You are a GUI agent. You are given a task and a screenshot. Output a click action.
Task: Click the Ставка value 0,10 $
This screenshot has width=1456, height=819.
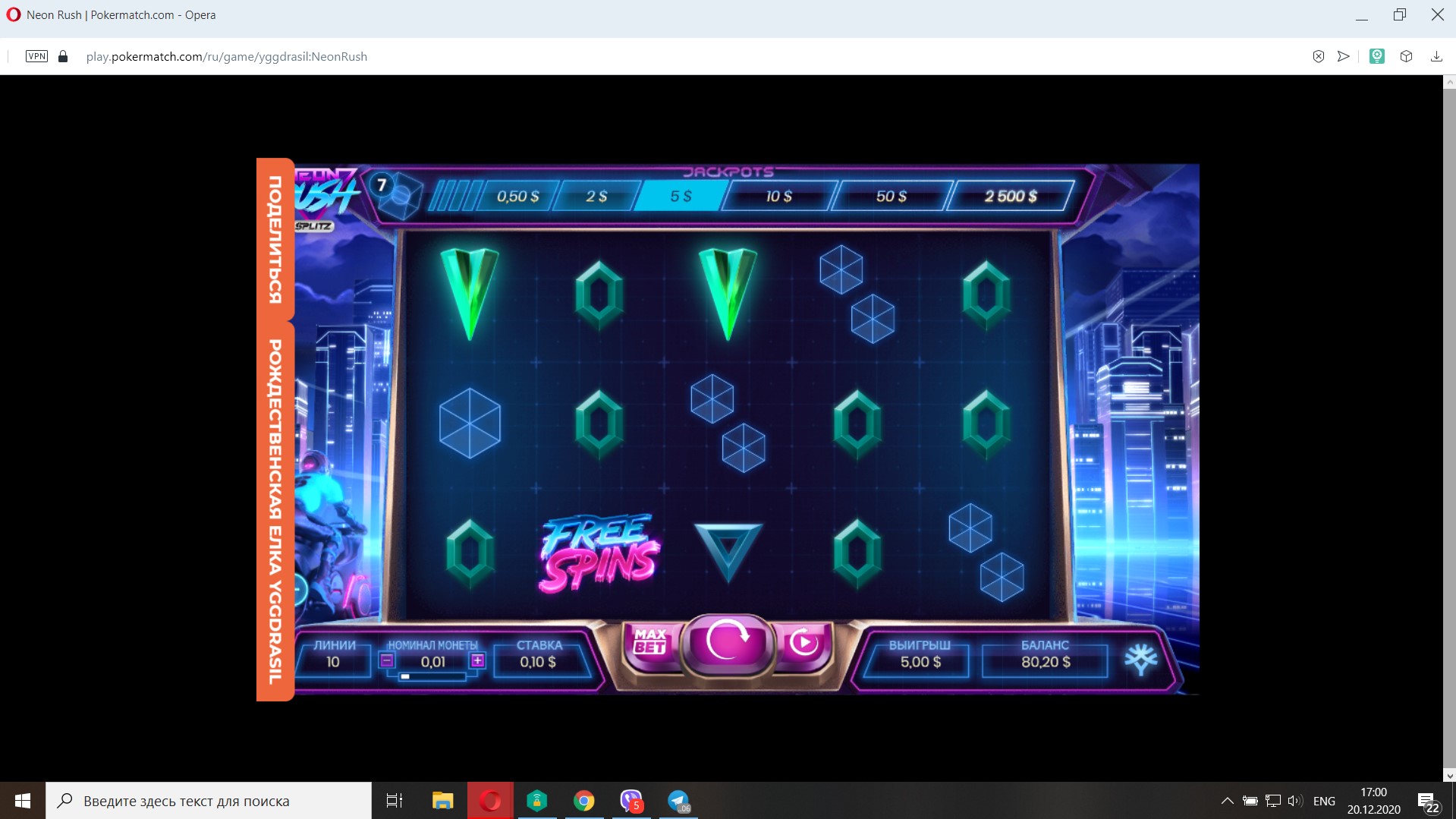coord(538,662)
